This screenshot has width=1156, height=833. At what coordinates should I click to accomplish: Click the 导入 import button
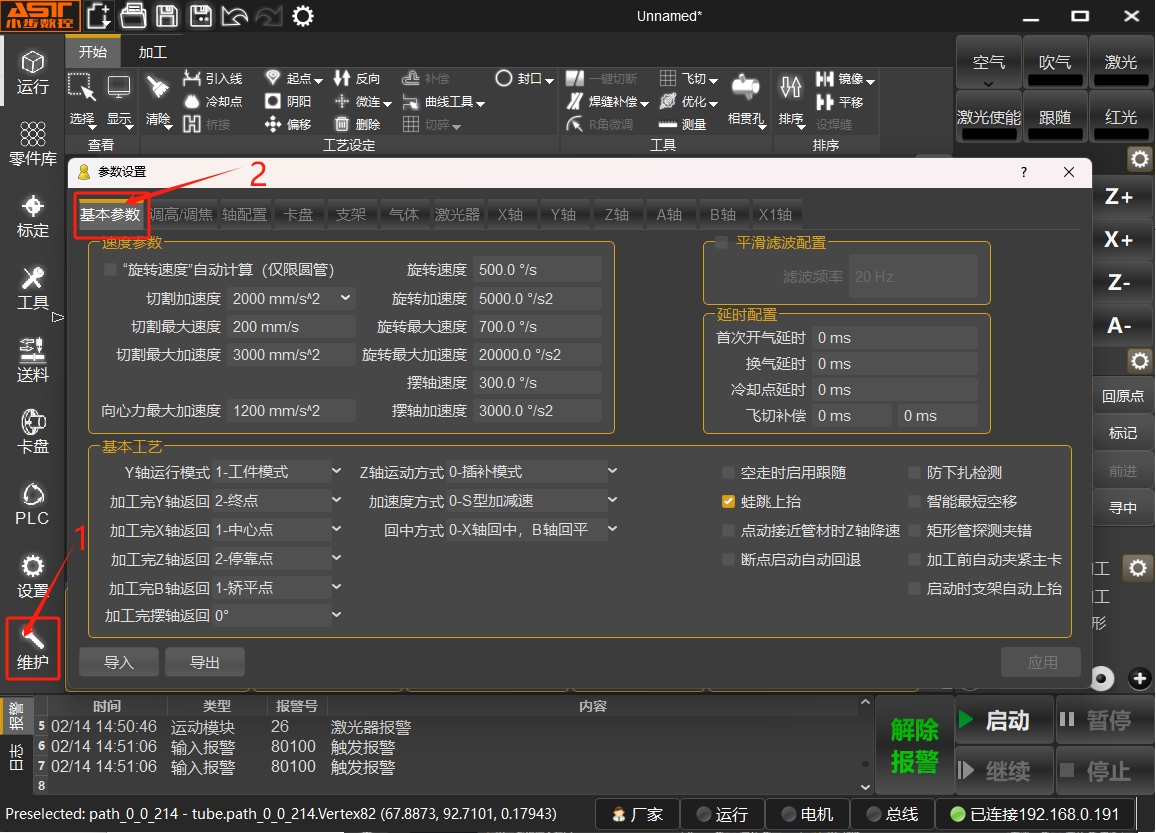pyautogui.click(x=118, y=662)
